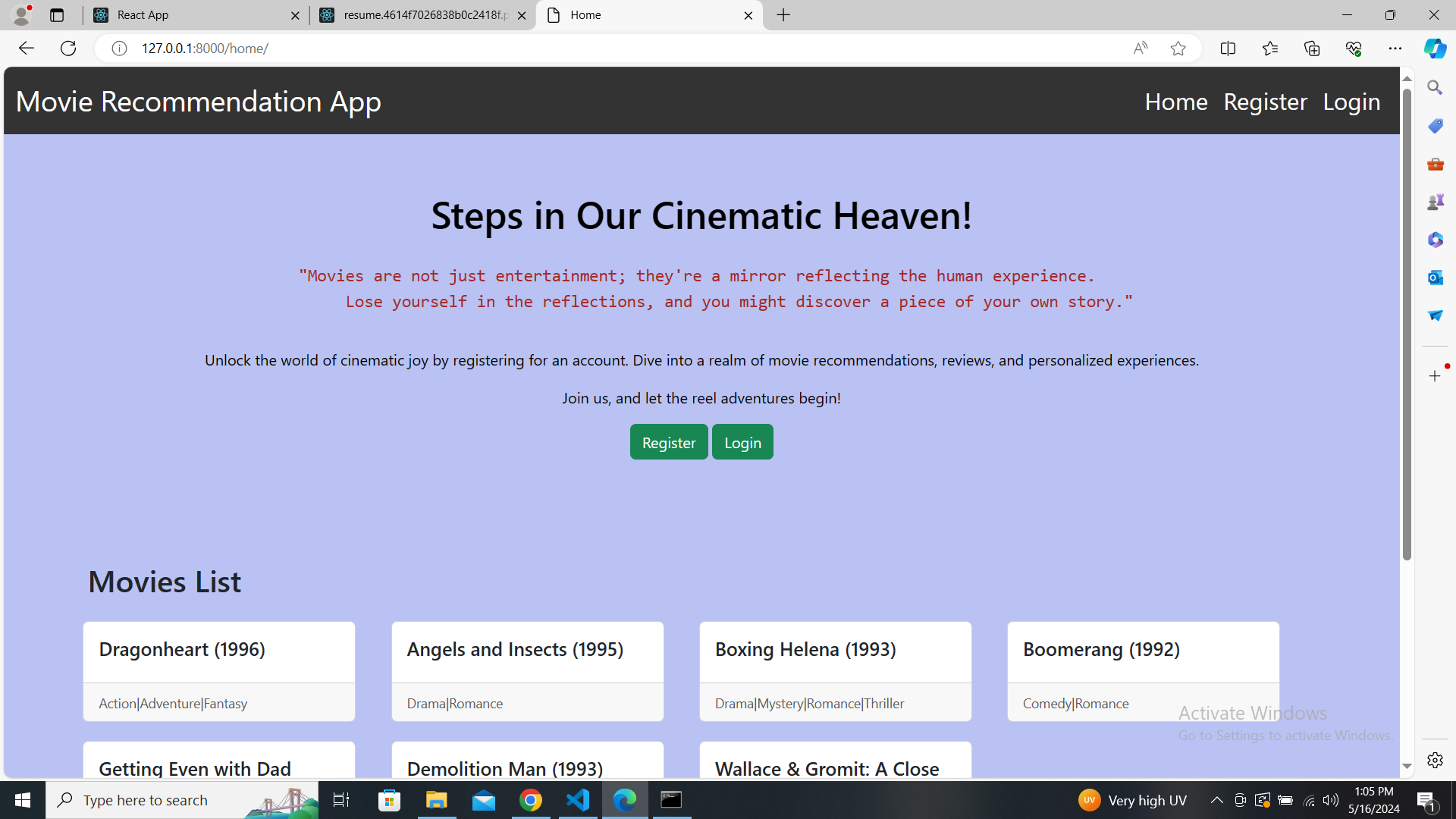Open Browser essentials
The width and height of the screenshot is (1456, 819).
[x=1354, y=48]
